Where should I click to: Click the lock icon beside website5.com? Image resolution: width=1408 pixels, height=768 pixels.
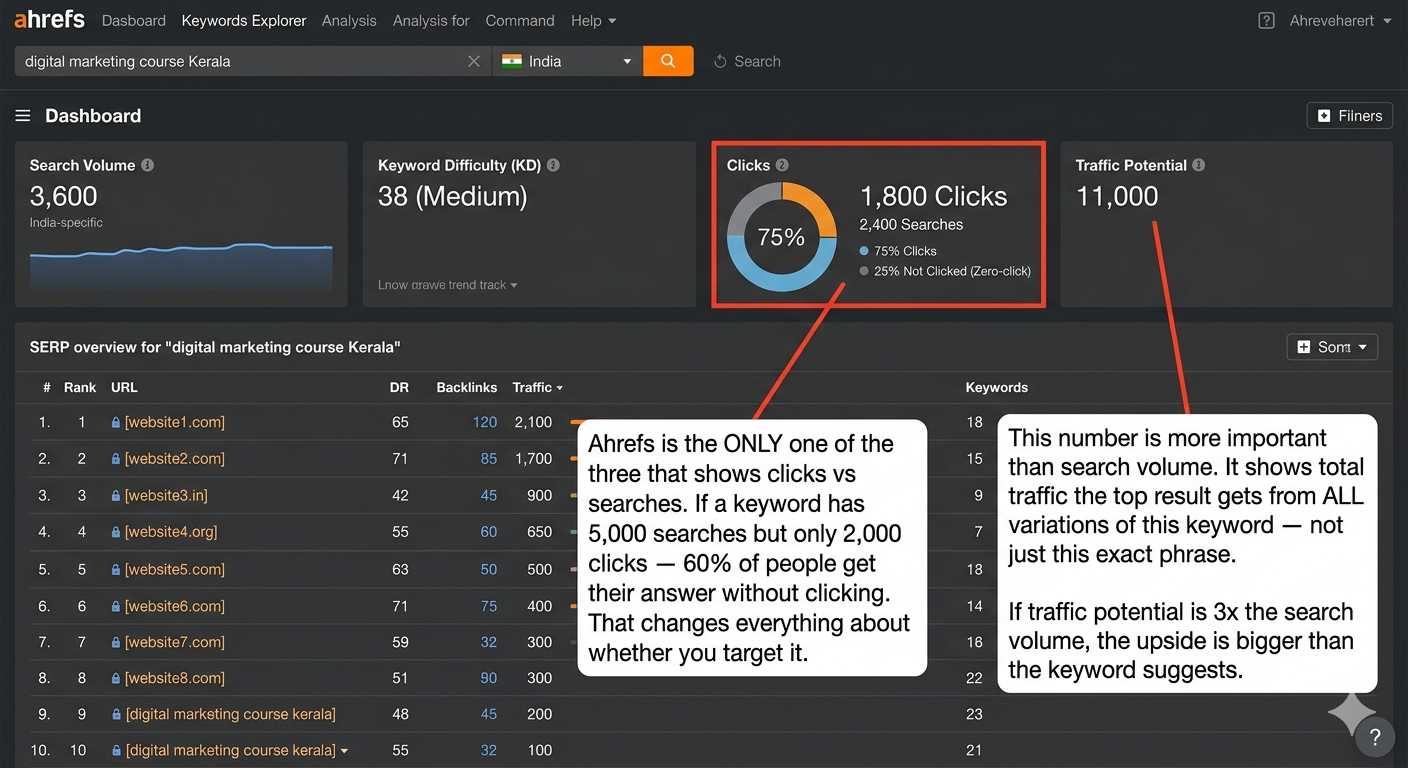116,570
